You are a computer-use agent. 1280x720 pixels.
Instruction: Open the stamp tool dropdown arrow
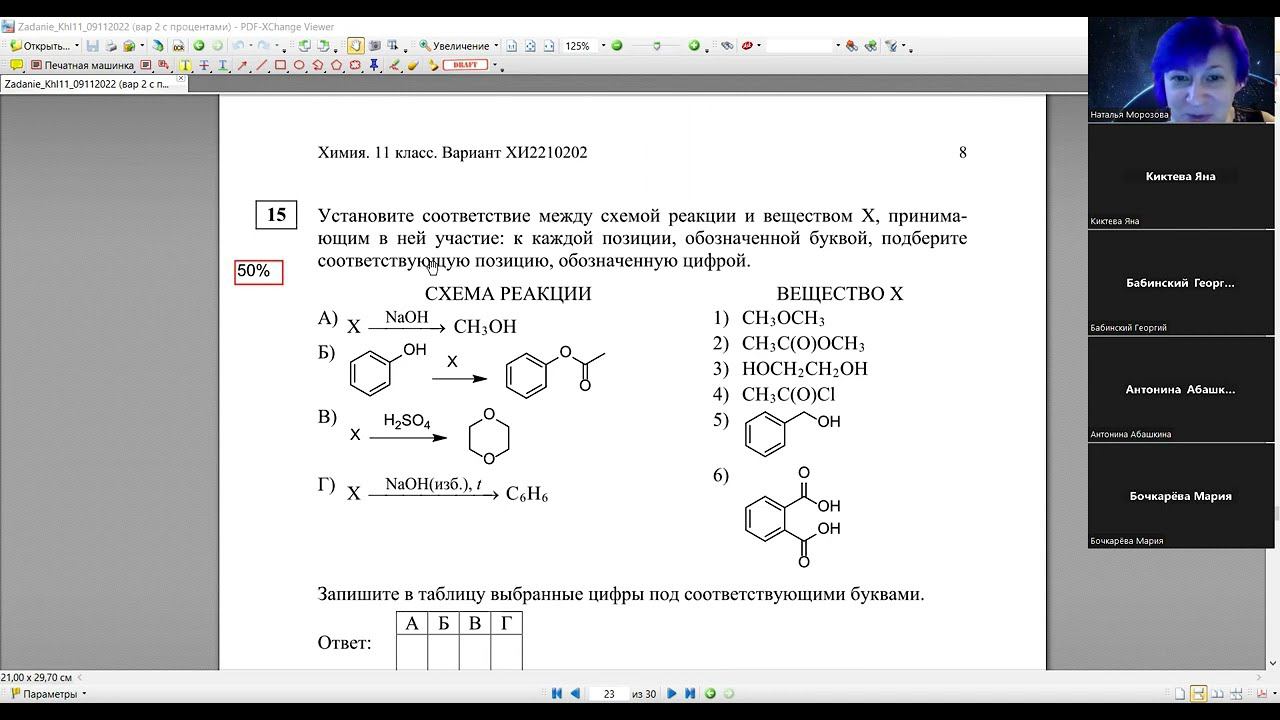click(x=495, y=66)
